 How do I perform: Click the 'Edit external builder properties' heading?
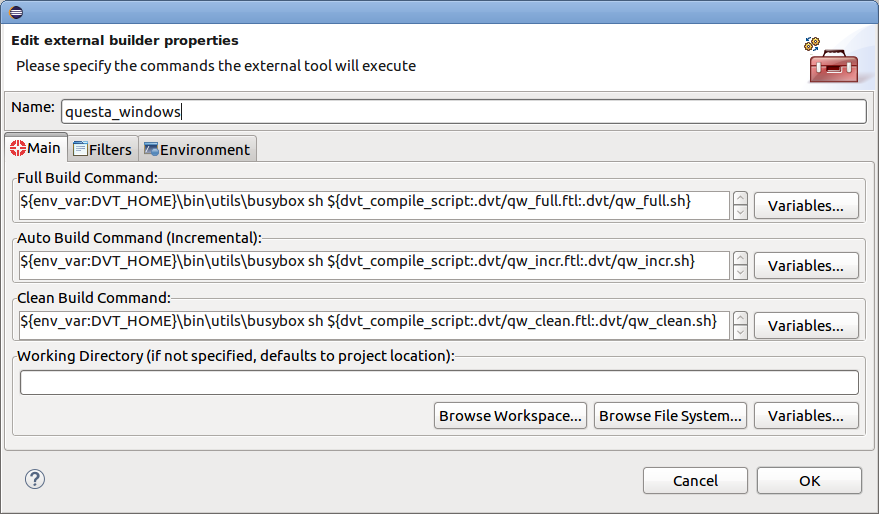click(x=124, y=41)
